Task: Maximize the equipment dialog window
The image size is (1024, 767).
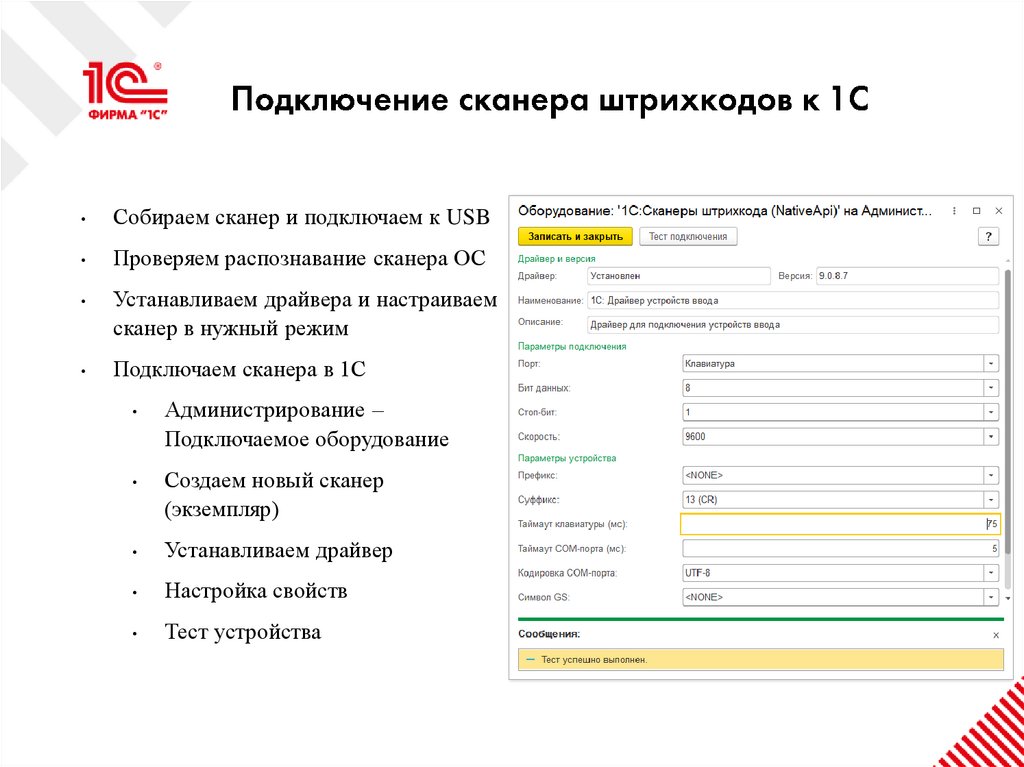Action: [x=976, y=211]
